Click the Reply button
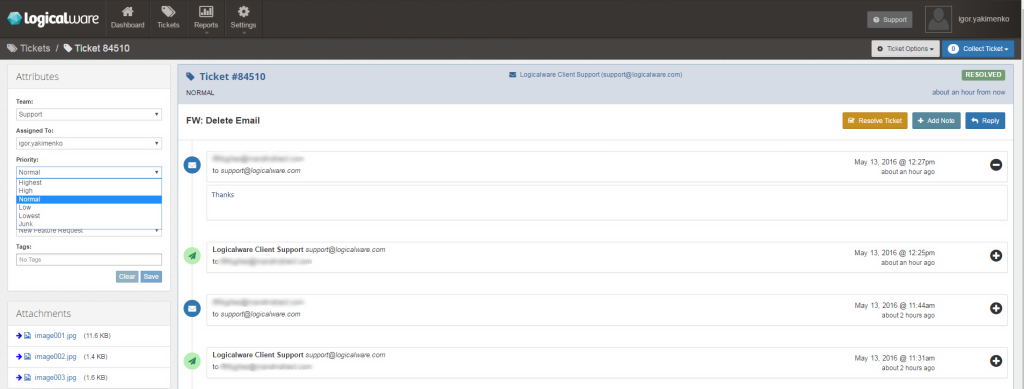The height and width of the screenshot is (389, 1024). (985, 121)
